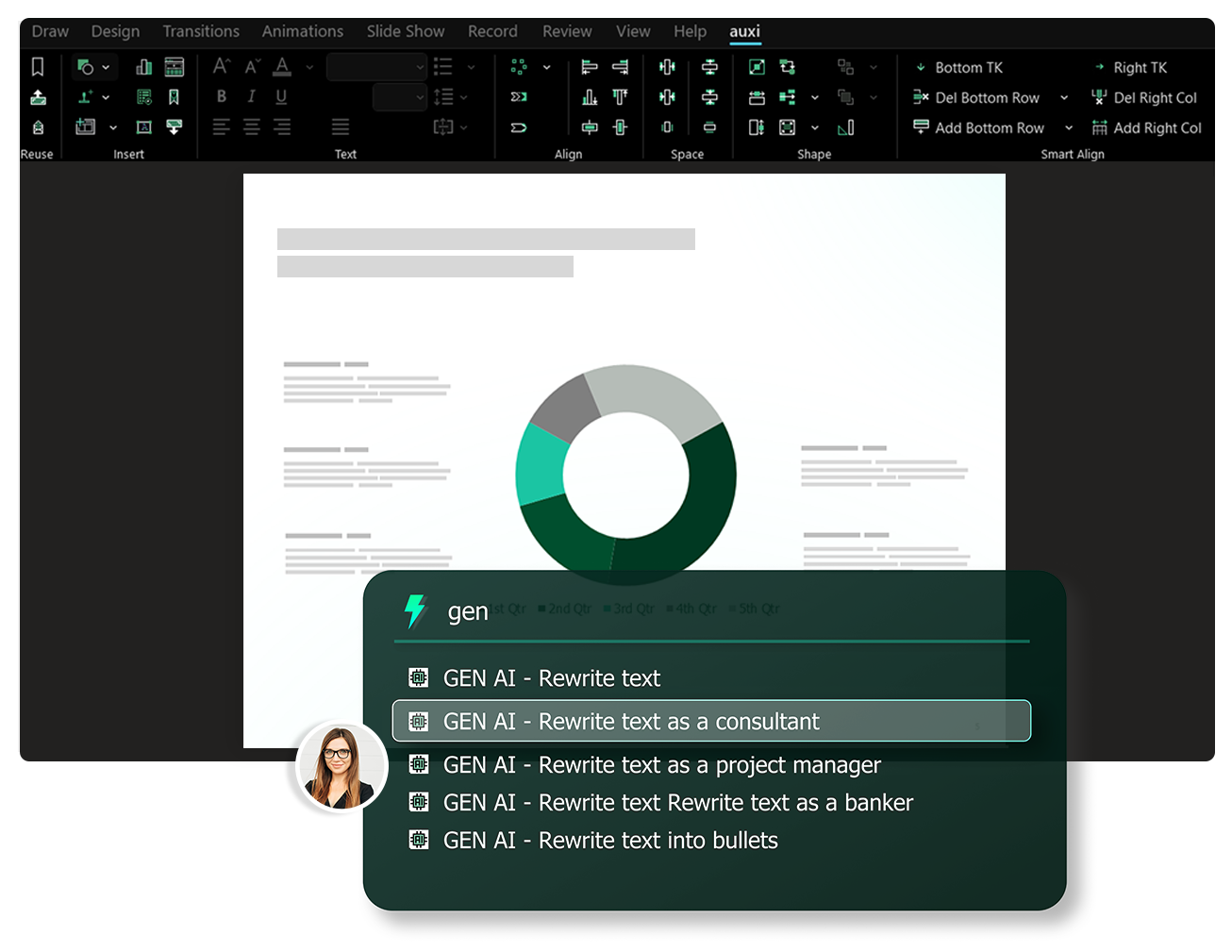Click the upload tray icon in Reuse group
This screenshot has width=1232, height=952.
38,97
